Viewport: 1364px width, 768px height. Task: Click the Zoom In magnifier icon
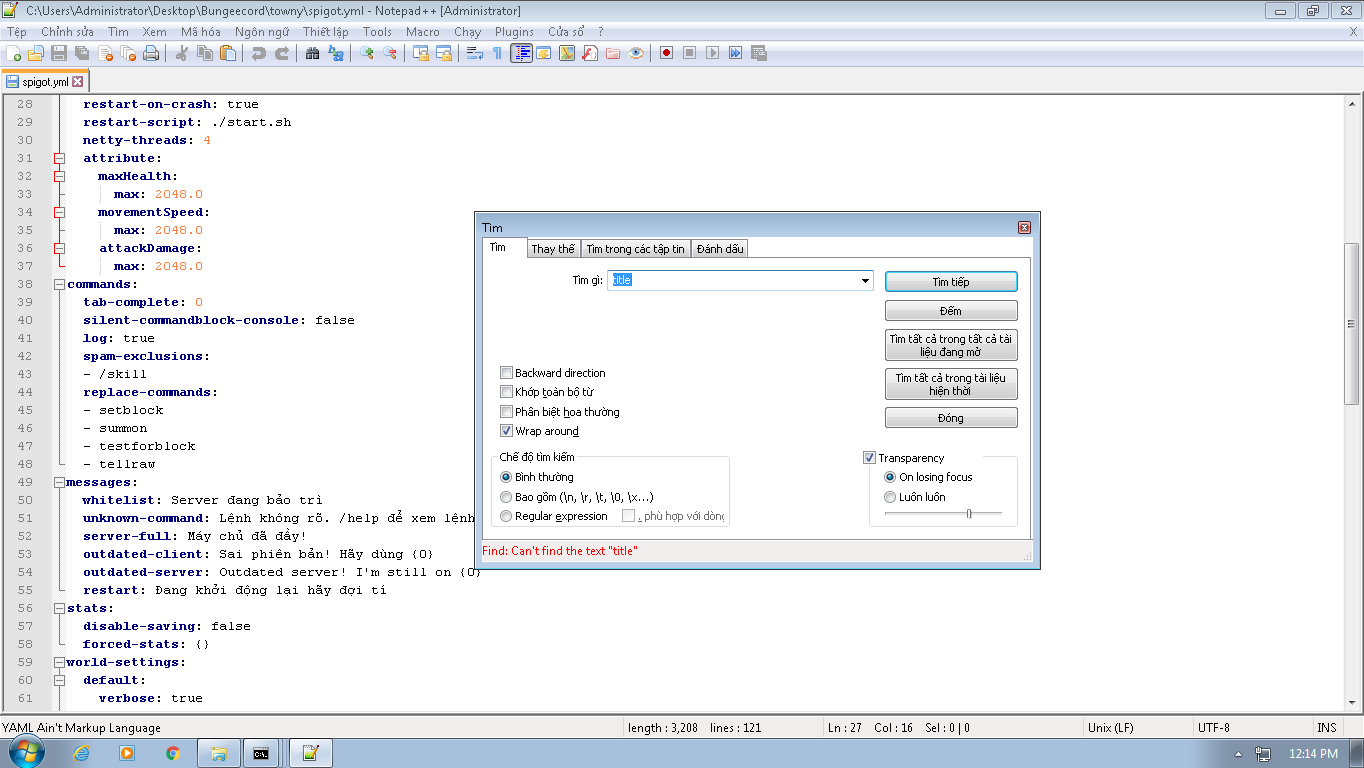click(x=367, y=53)
